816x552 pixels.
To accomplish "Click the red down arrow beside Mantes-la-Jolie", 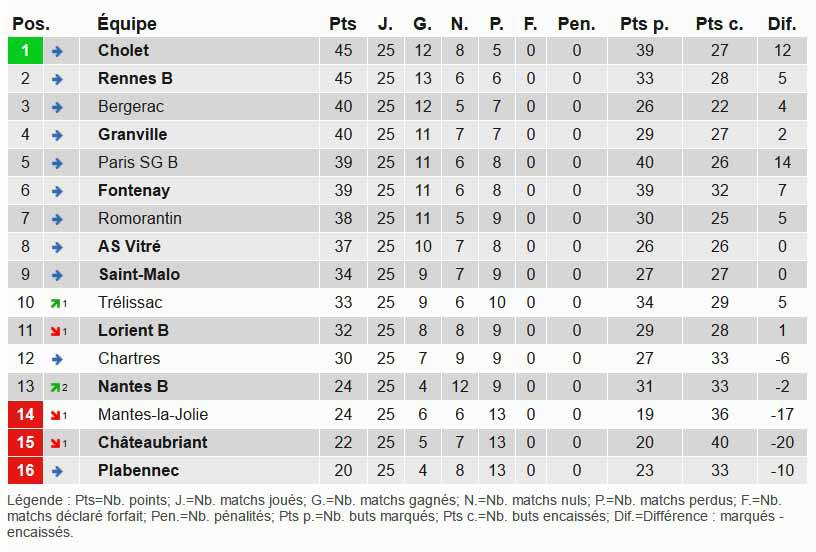I will (56, 415).
